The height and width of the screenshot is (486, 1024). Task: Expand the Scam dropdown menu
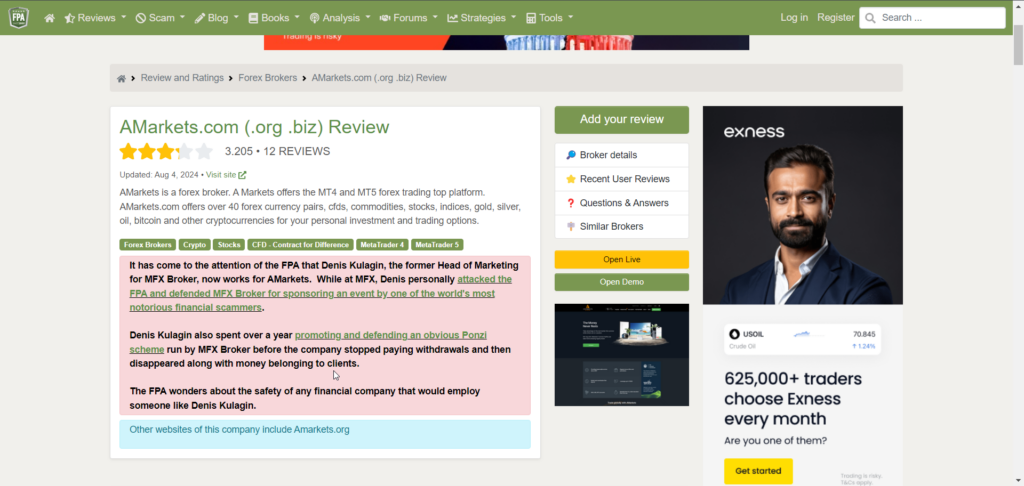coord(160,18)
